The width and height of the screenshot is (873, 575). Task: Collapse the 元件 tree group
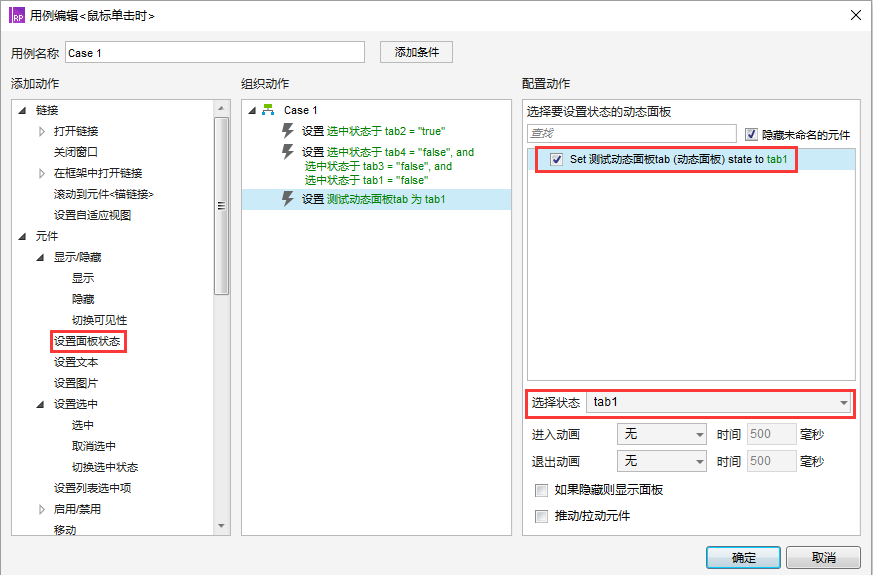22,236
